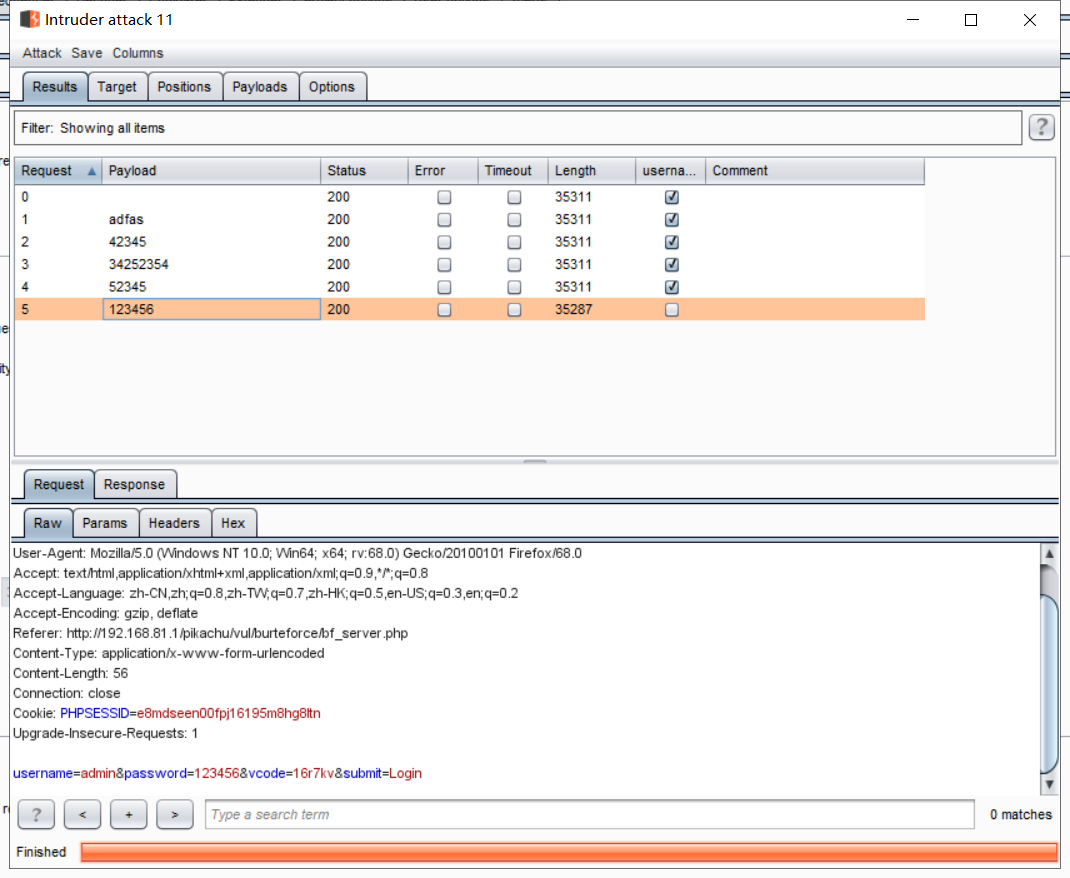Open the Hex view tab
This screenshot has height=878, width=1070.
point(233,523)
